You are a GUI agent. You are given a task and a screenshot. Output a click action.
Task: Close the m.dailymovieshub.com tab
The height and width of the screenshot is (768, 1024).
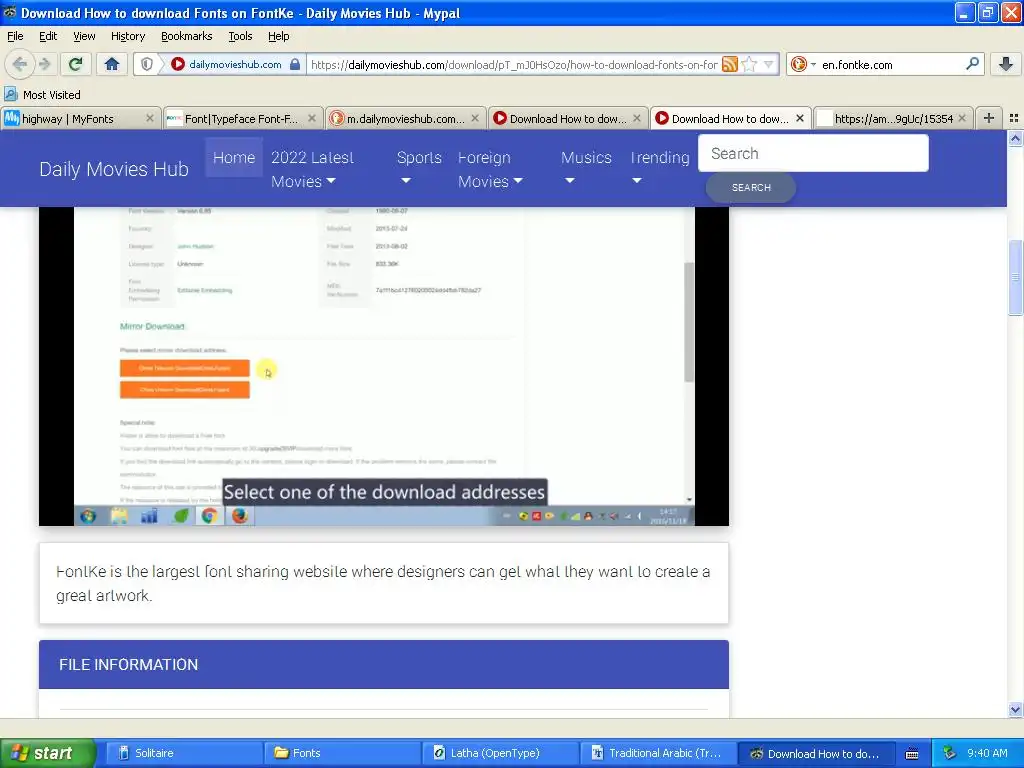(x=475, y=118)
